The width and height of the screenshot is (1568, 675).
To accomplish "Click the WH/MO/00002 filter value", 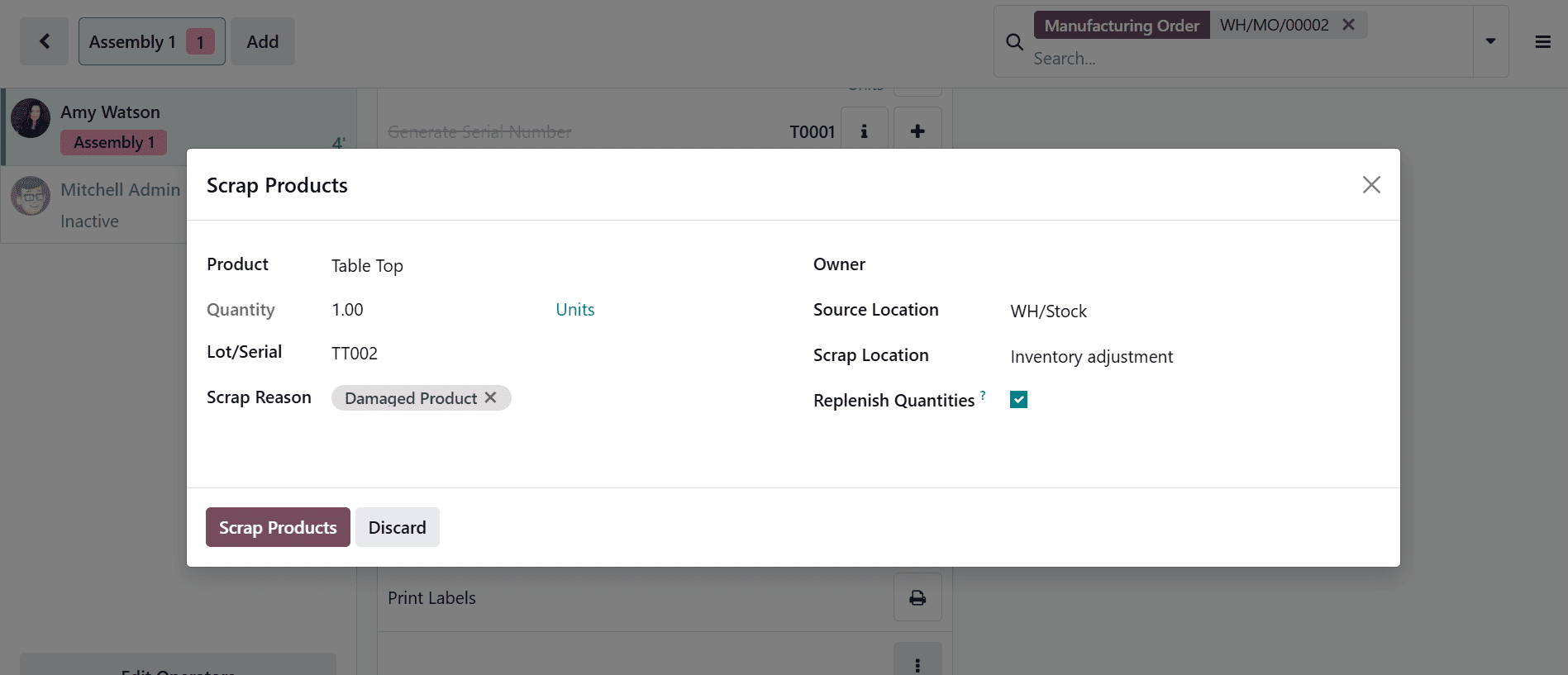I will pos(1274,25).
